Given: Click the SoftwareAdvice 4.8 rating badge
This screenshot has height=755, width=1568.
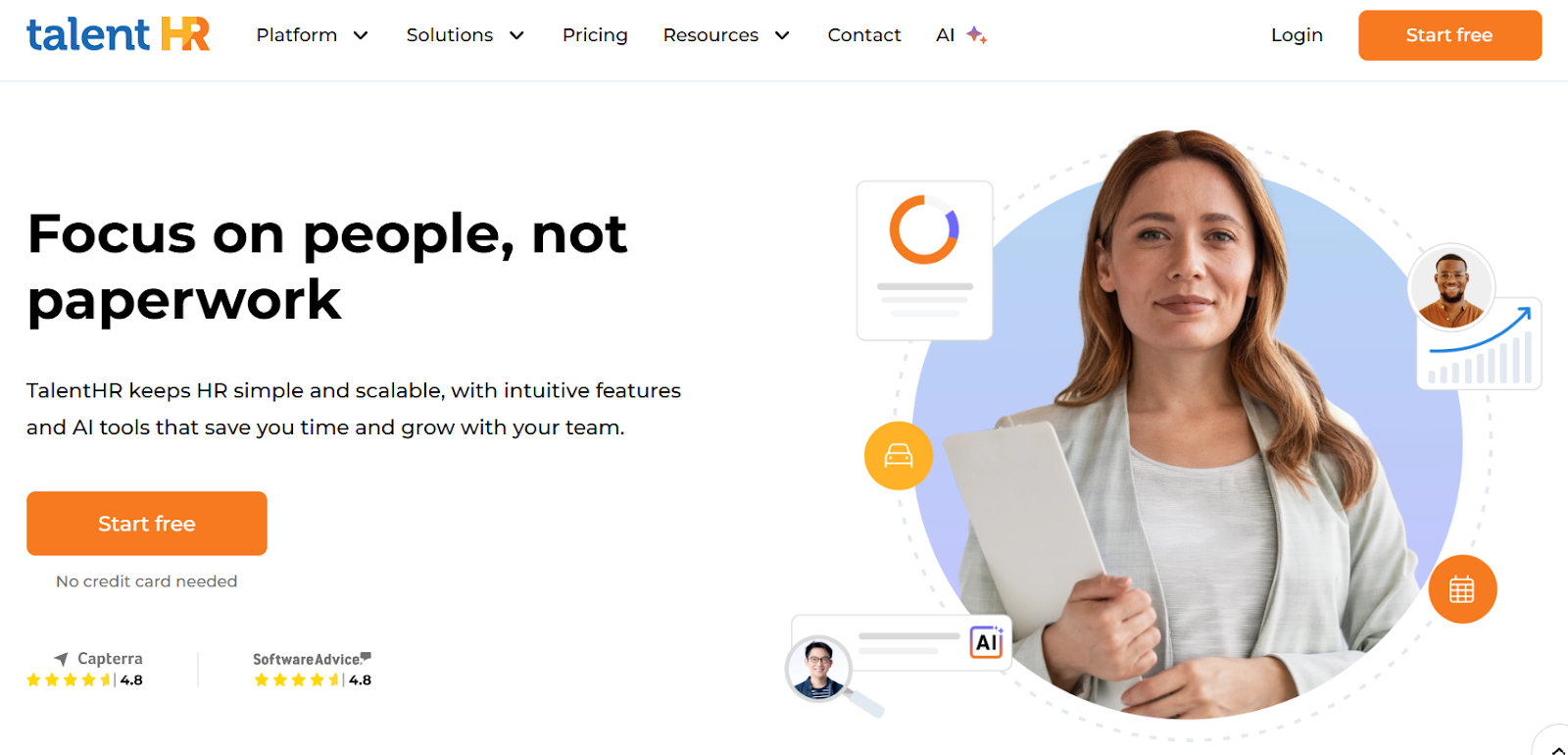Looking at the screenshot, I should [x=313, y=670].
